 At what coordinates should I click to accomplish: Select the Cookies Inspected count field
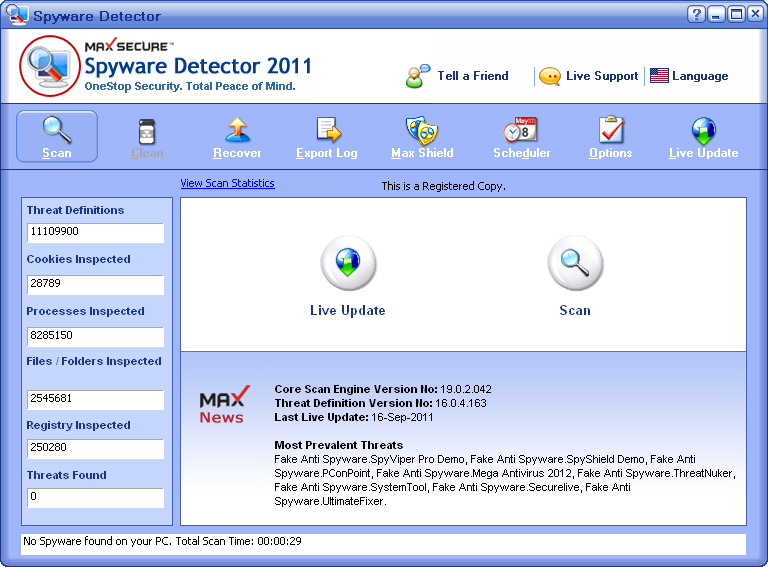tap(95, 285)
